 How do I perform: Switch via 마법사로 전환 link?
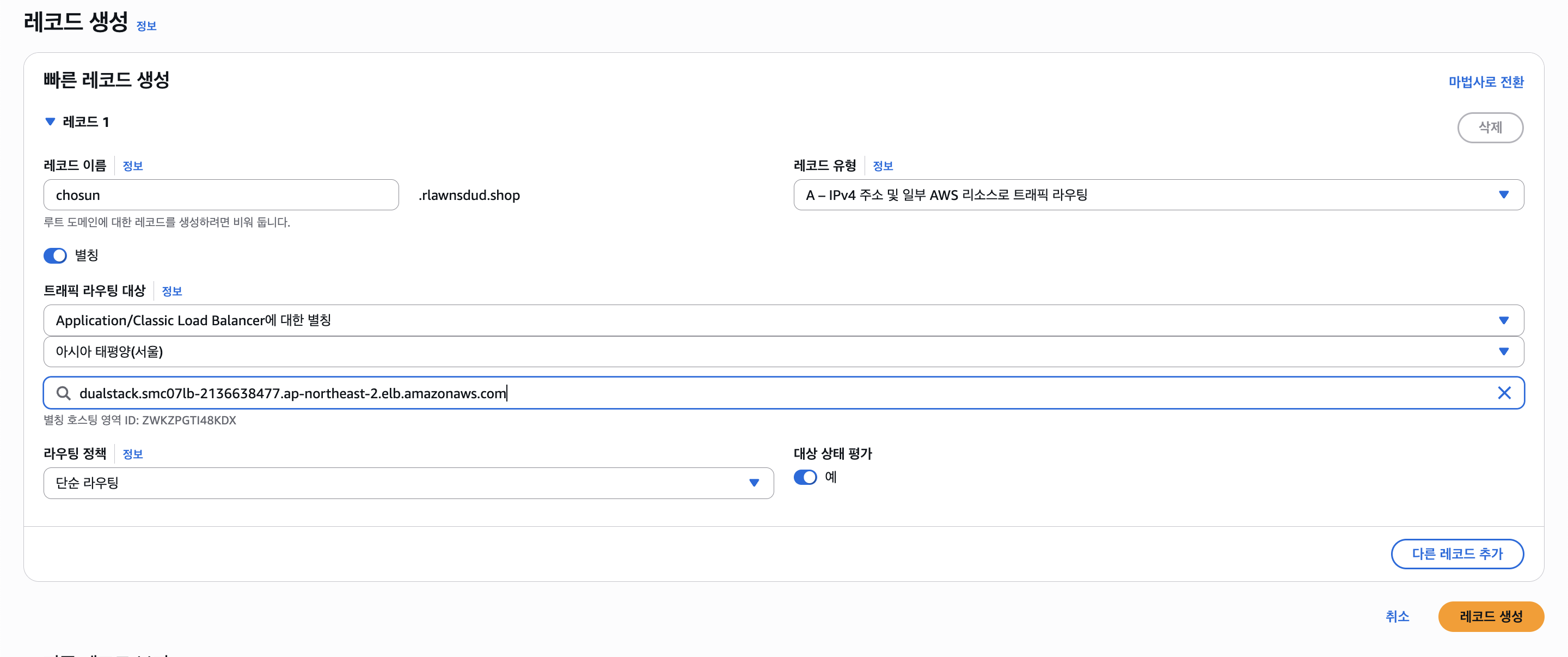1485,82
